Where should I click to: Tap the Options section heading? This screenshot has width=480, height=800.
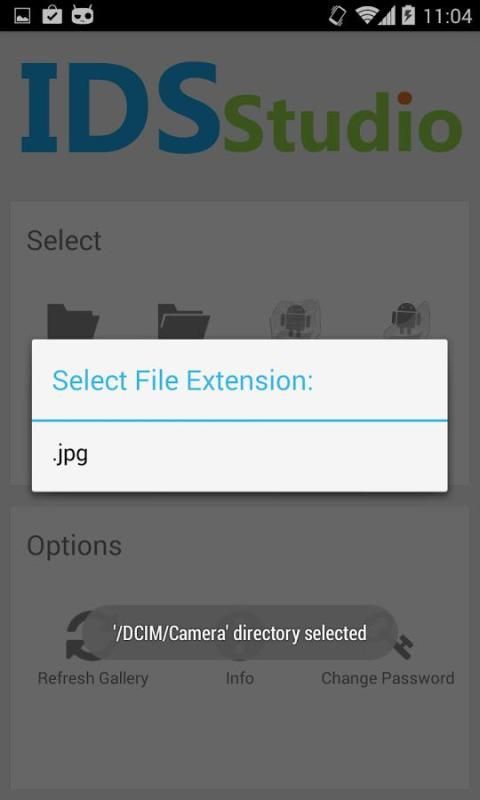74,546
